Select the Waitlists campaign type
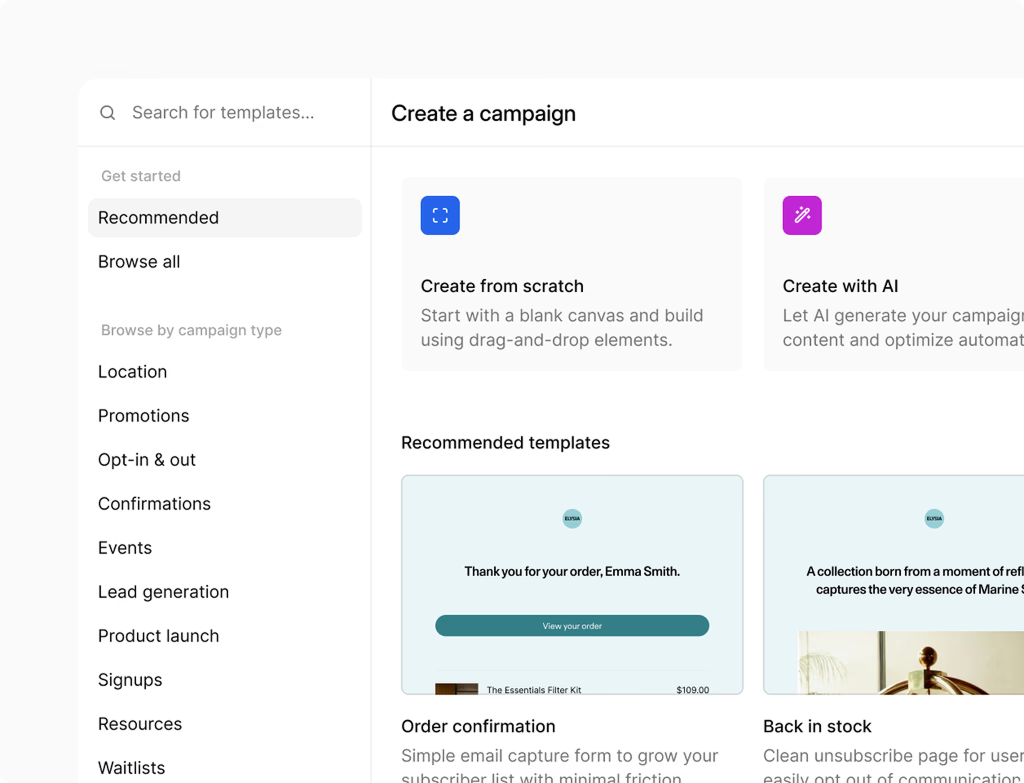 click(x=131, y=768)
